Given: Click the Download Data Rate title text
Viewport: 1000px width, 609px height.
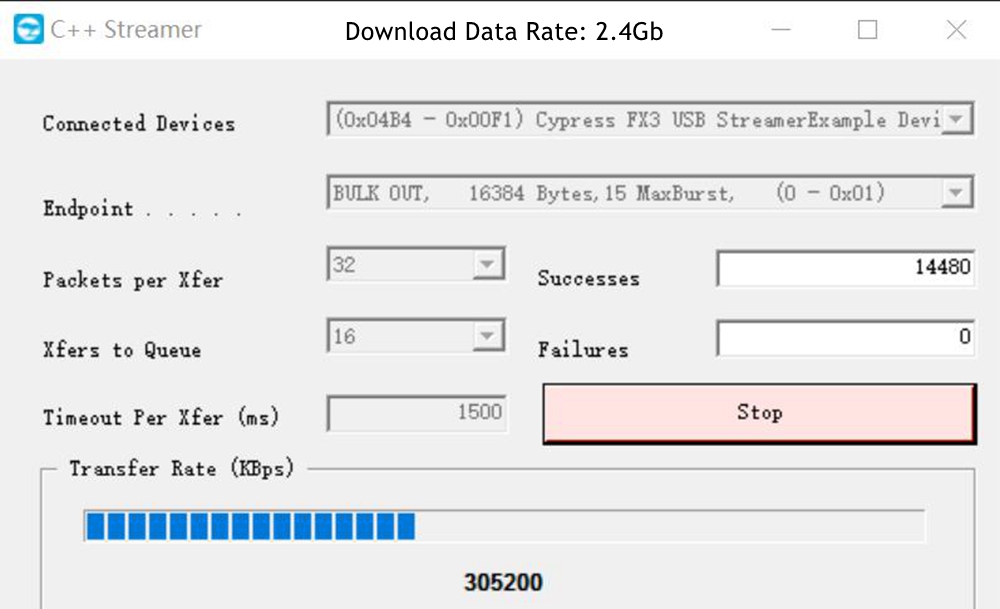Looking at the screenshot, I should (x=504, y=32).
